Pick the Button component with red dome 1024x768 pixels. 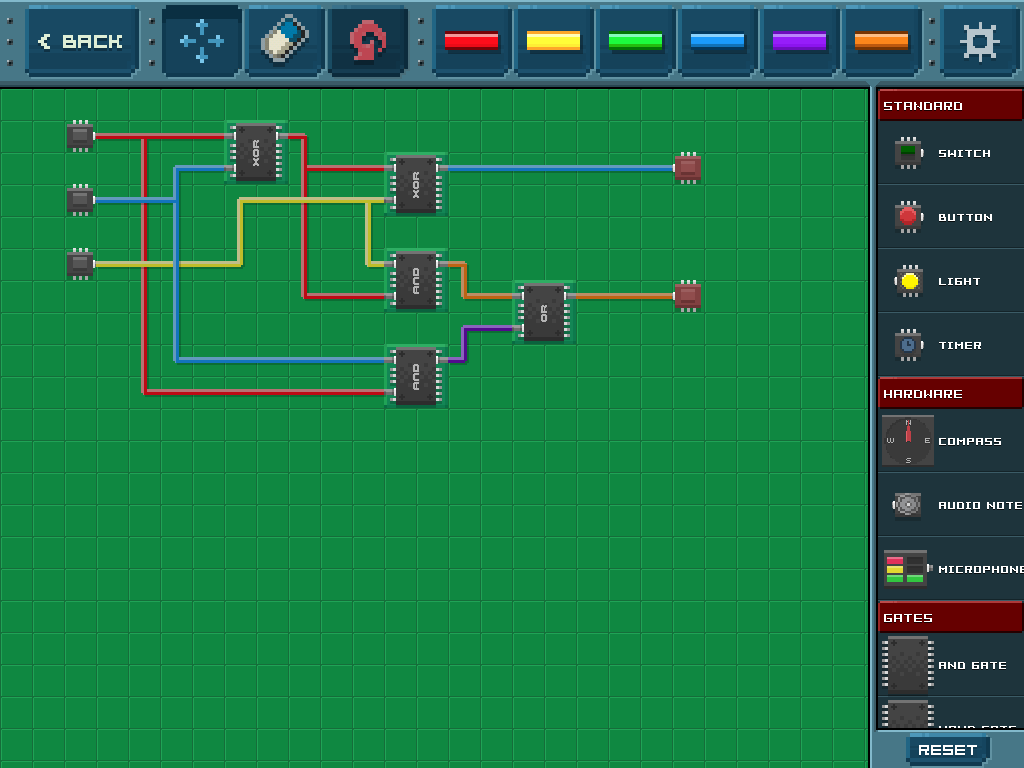click(949, 217)
